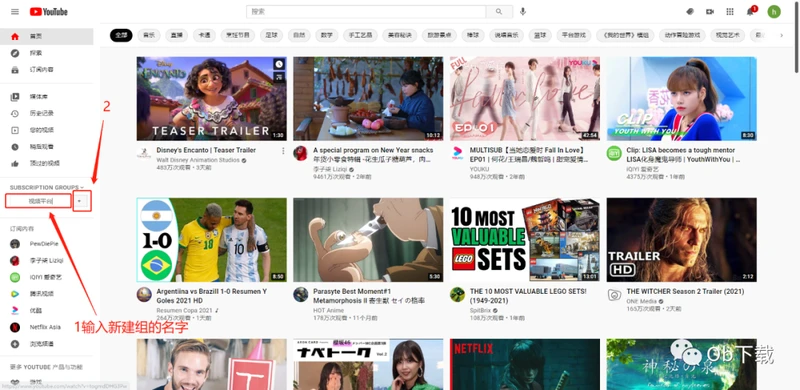Open more options for Disney's Encanto video
The width and height of the screenshot is (800, 390).
click(x=283, y=151)
